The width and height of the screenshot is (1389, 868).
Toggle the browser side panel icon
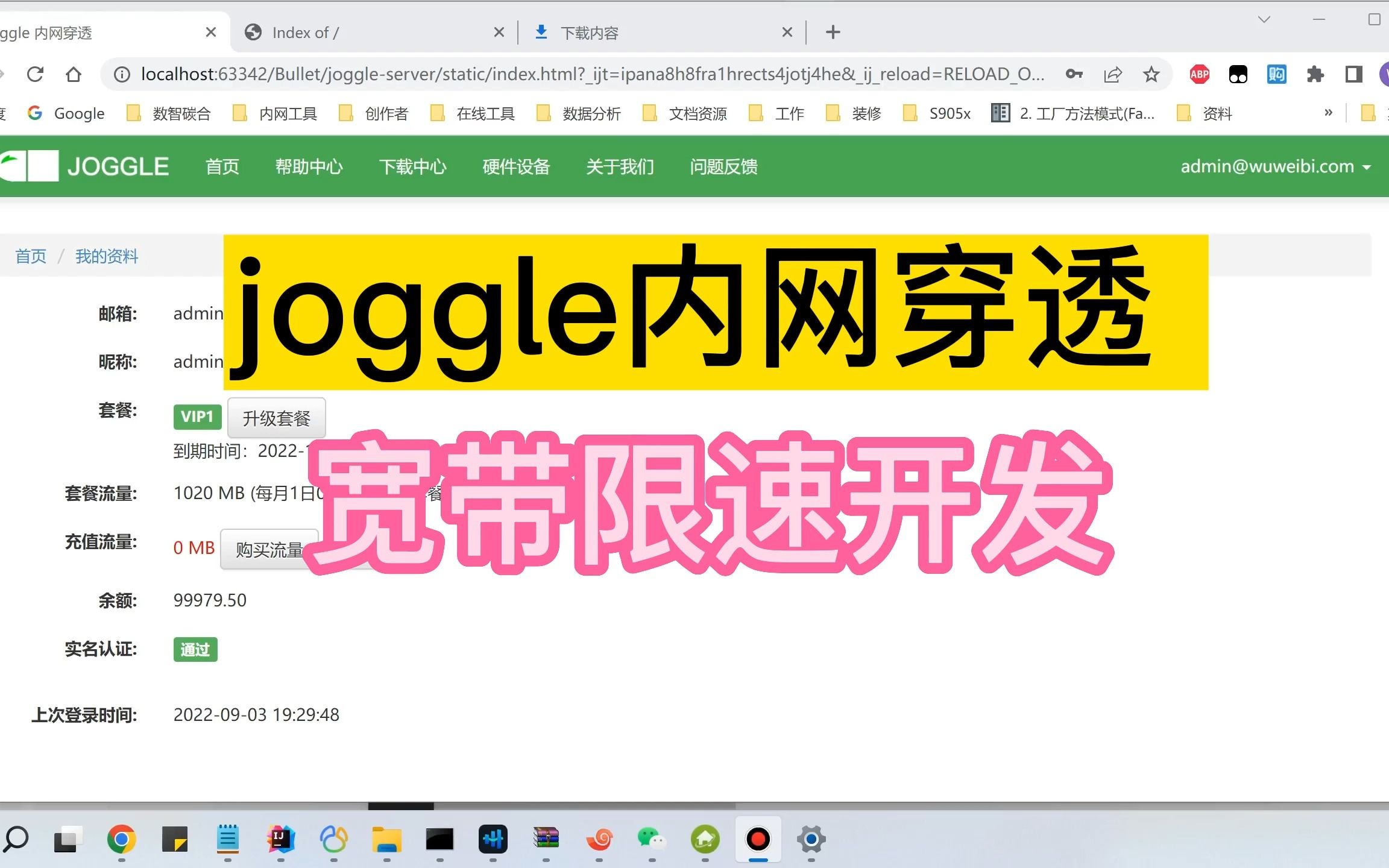click(x=1354, y=74)
